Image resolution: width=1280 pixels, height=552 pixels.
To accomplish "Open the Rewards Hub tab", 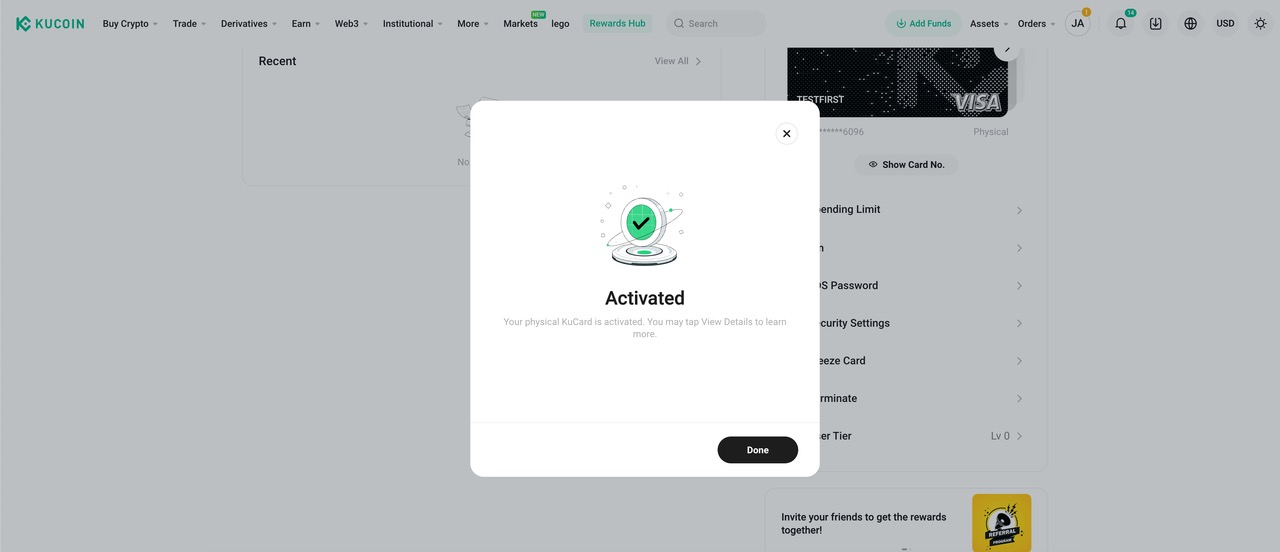I will tap(617, 23).
